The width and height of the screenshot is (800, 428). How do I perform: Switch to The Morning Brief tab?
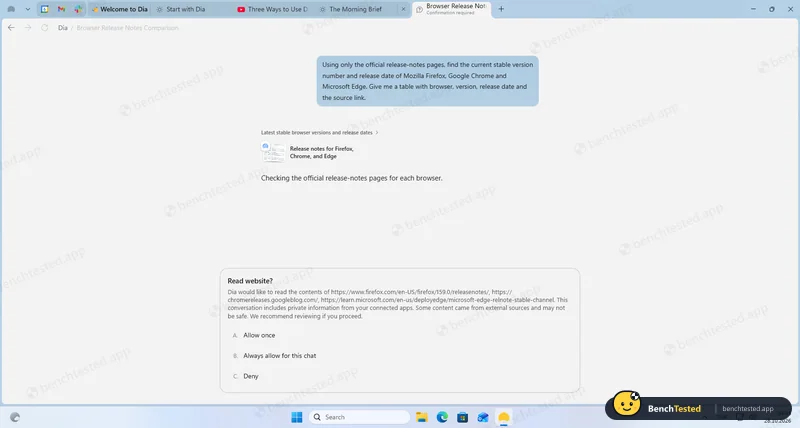tap(356, 9)
